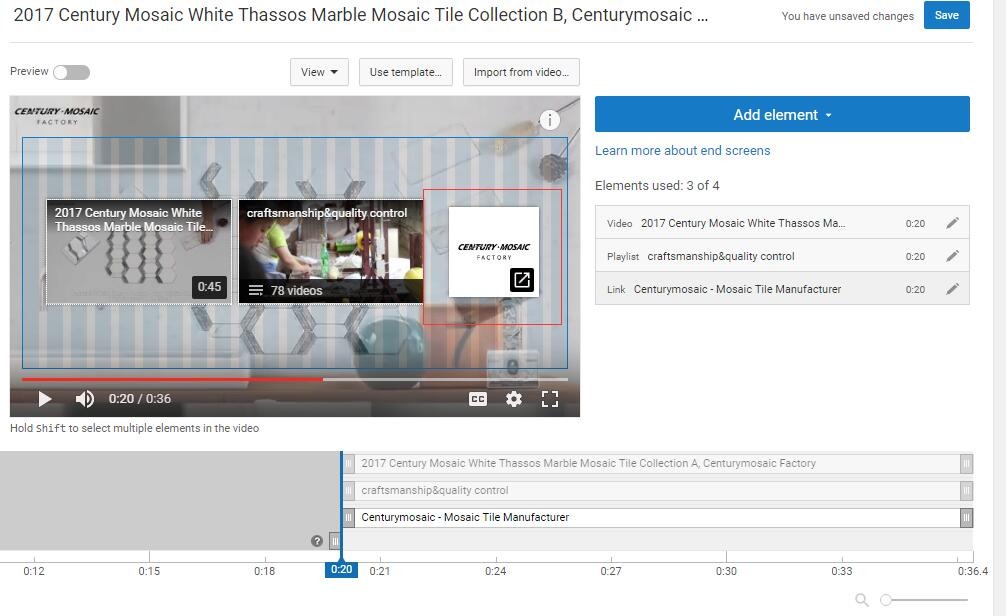The image size is (1006, 616).
Task: Click the video title heading
Action: coord(361,15)
